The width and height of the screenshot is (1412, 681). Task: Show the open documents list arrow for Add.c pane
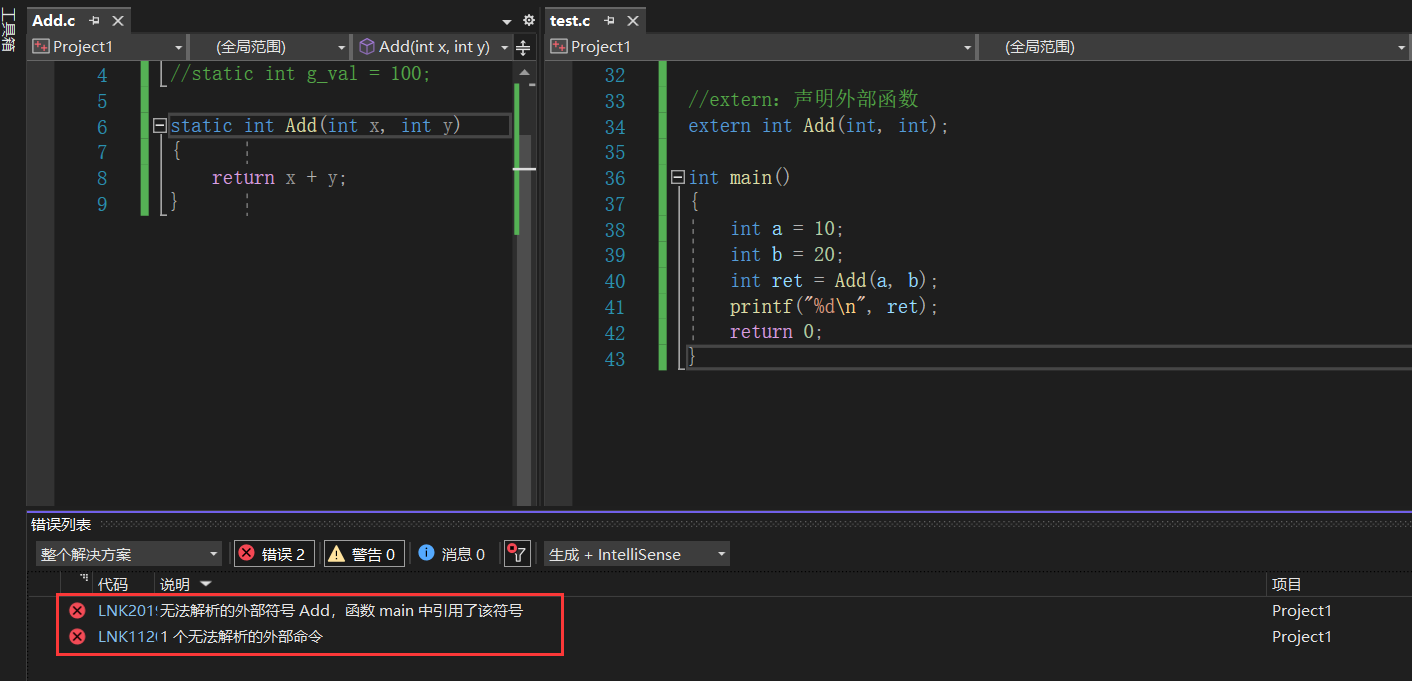(x=507, y=21)
